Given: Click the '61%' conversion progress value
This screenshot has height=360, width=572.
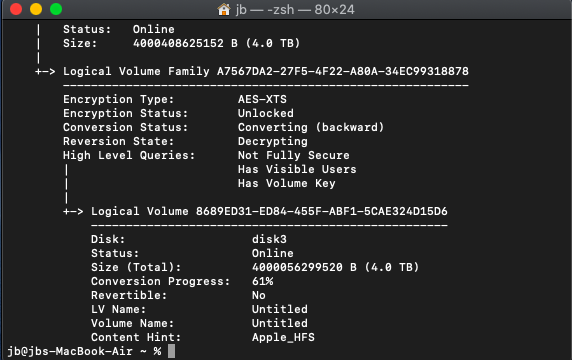Looking at the screenshot, I should click(x=262, y=281).
